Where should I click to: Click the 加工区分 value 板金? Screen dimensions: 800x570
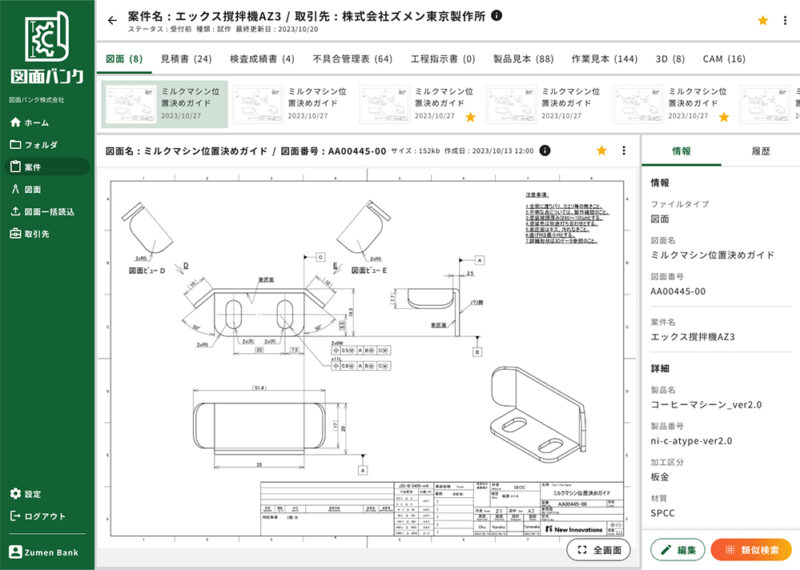(660, 477)
